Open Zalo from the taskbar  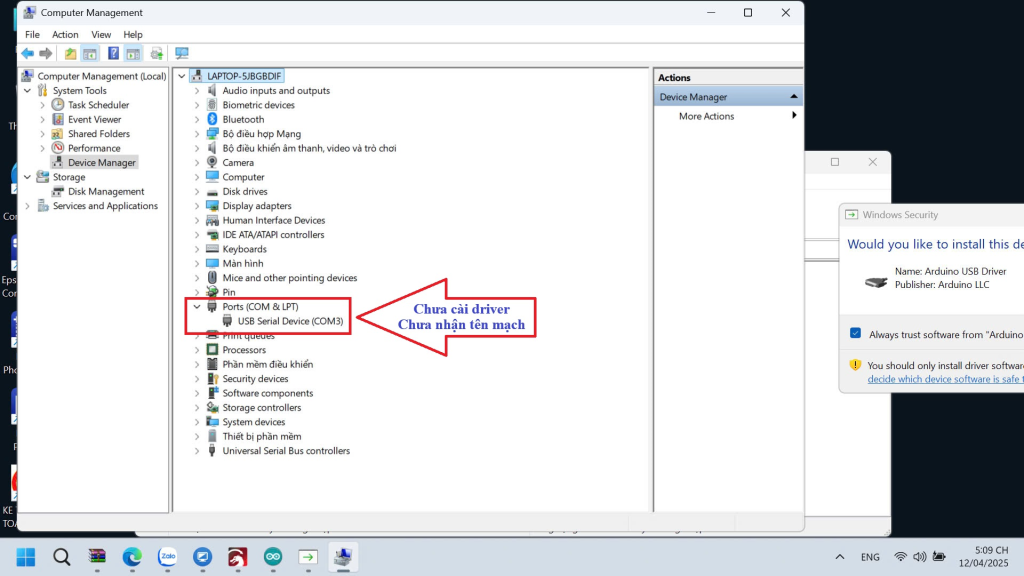pyautogui.click(x=167, y=556)
